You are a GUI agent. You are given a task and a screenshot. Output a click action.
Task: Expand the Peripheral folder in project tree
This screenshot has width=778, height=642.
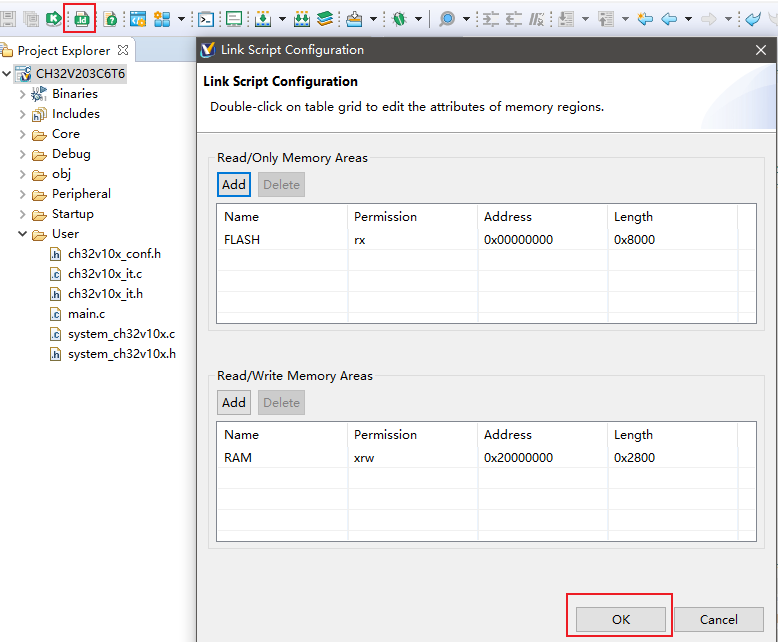tap(22, 194)
